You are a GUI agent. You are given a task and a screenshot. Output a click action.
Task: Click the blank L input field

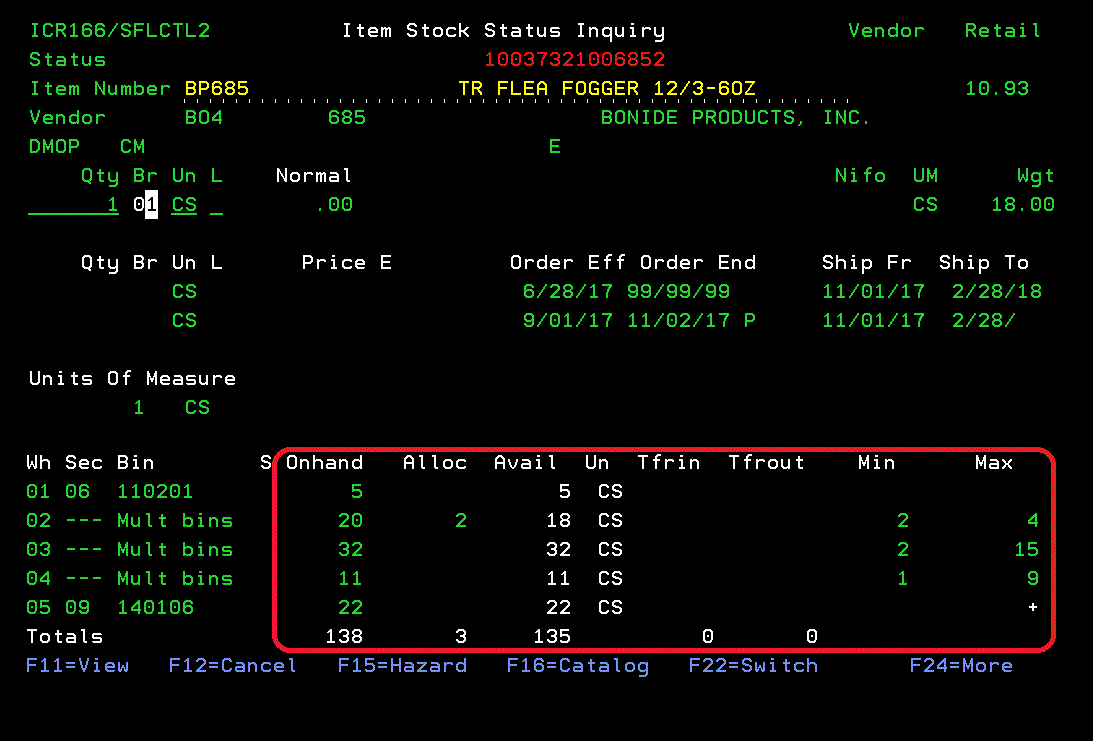[x=216, y=205]
